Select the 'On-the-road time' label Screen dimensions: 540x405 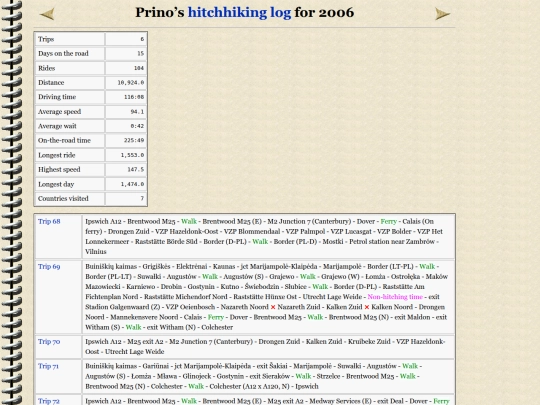[64, 141]
